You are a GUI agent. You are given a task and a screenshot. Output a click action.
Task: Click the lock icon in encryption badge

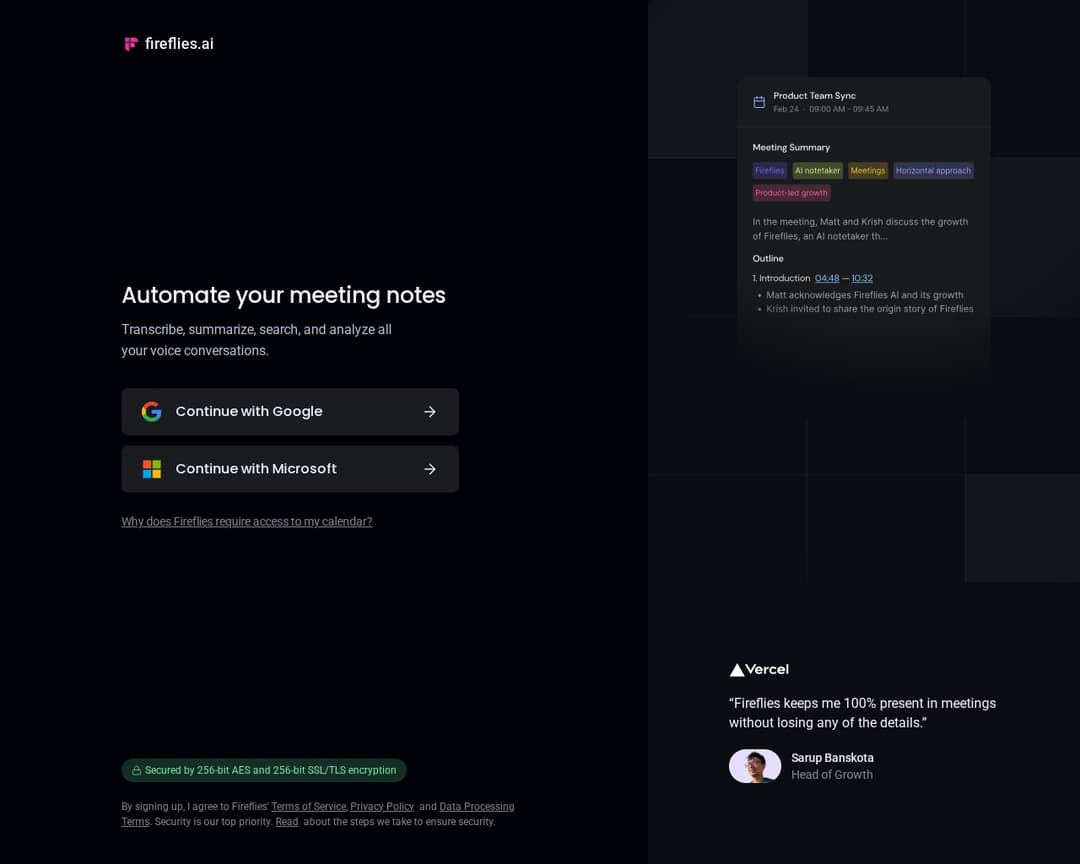pyautogui.click(x=136, y=771)
